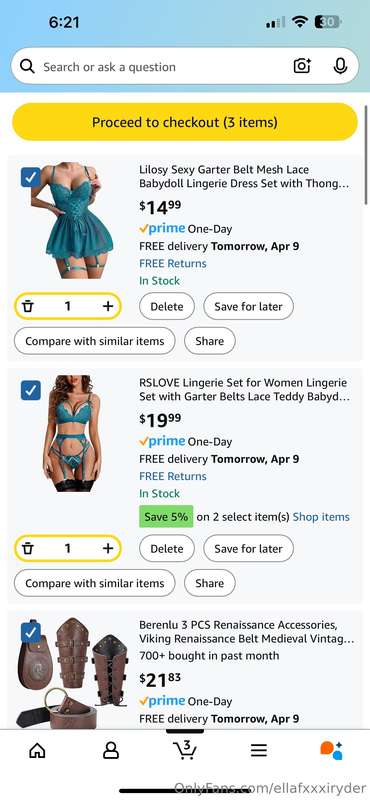
Task: Open the account profile icon
Action: point(111,750)
